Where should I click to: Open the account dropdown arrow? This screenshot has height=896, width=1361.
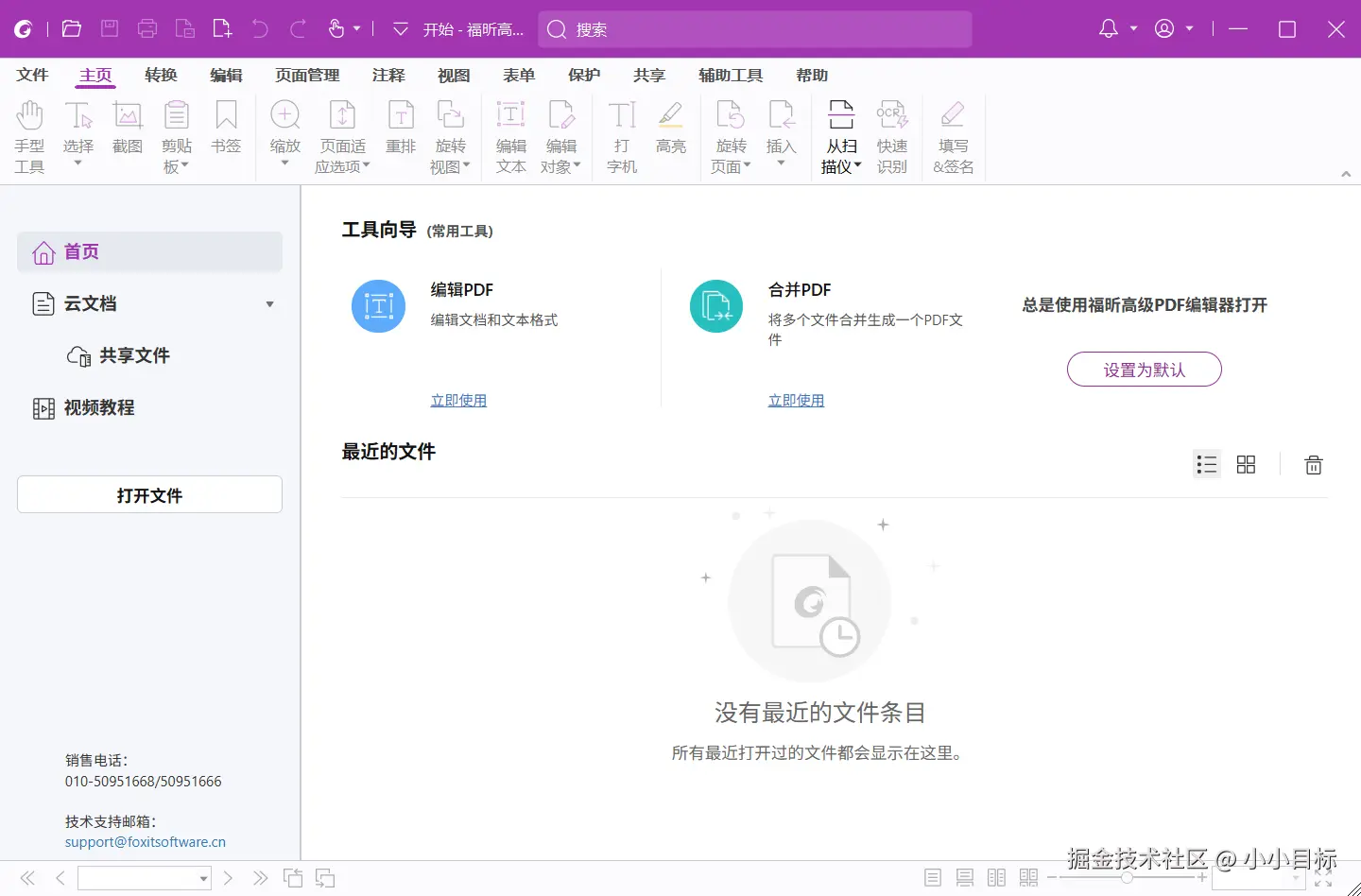coord(1190,29)
